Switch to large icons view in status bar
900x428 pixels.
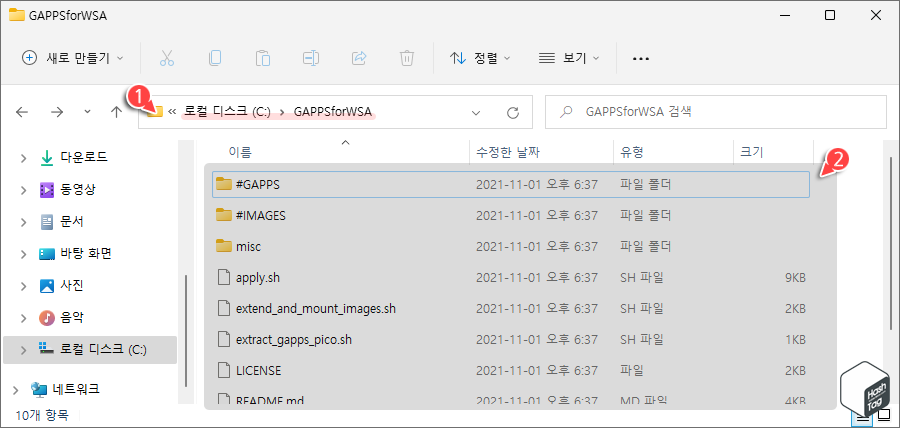884,417
